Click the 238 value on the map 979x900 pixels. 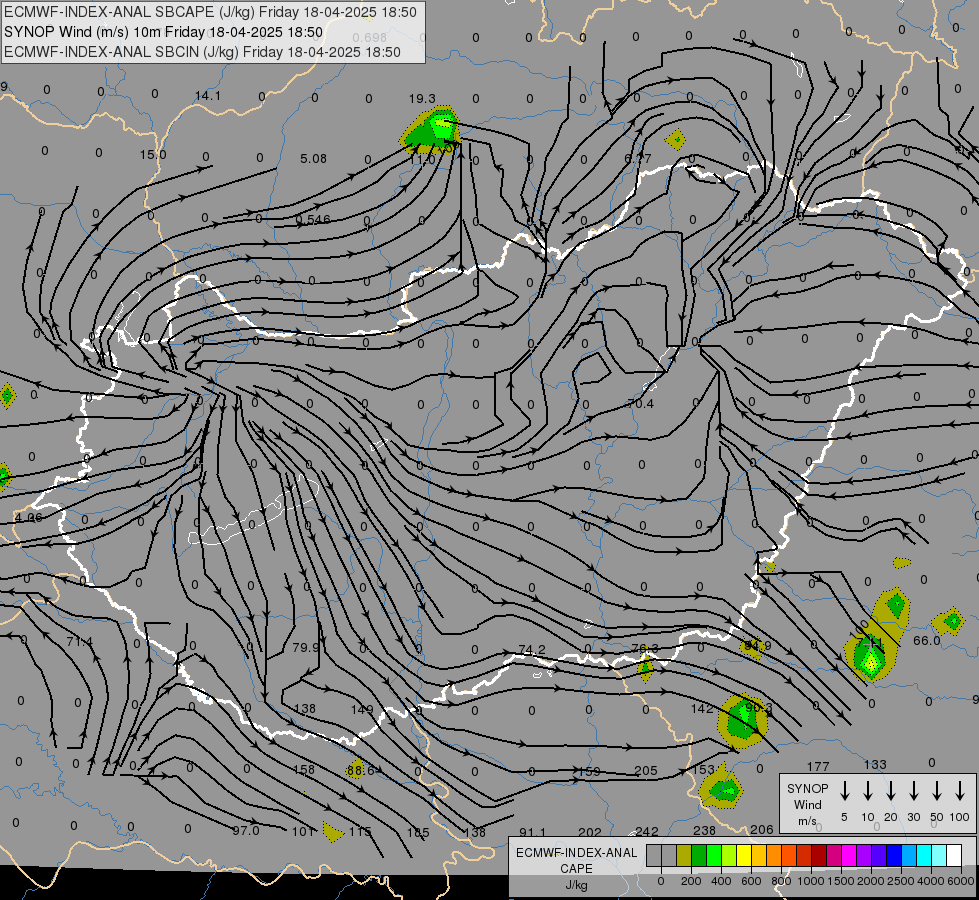point(704,831)
